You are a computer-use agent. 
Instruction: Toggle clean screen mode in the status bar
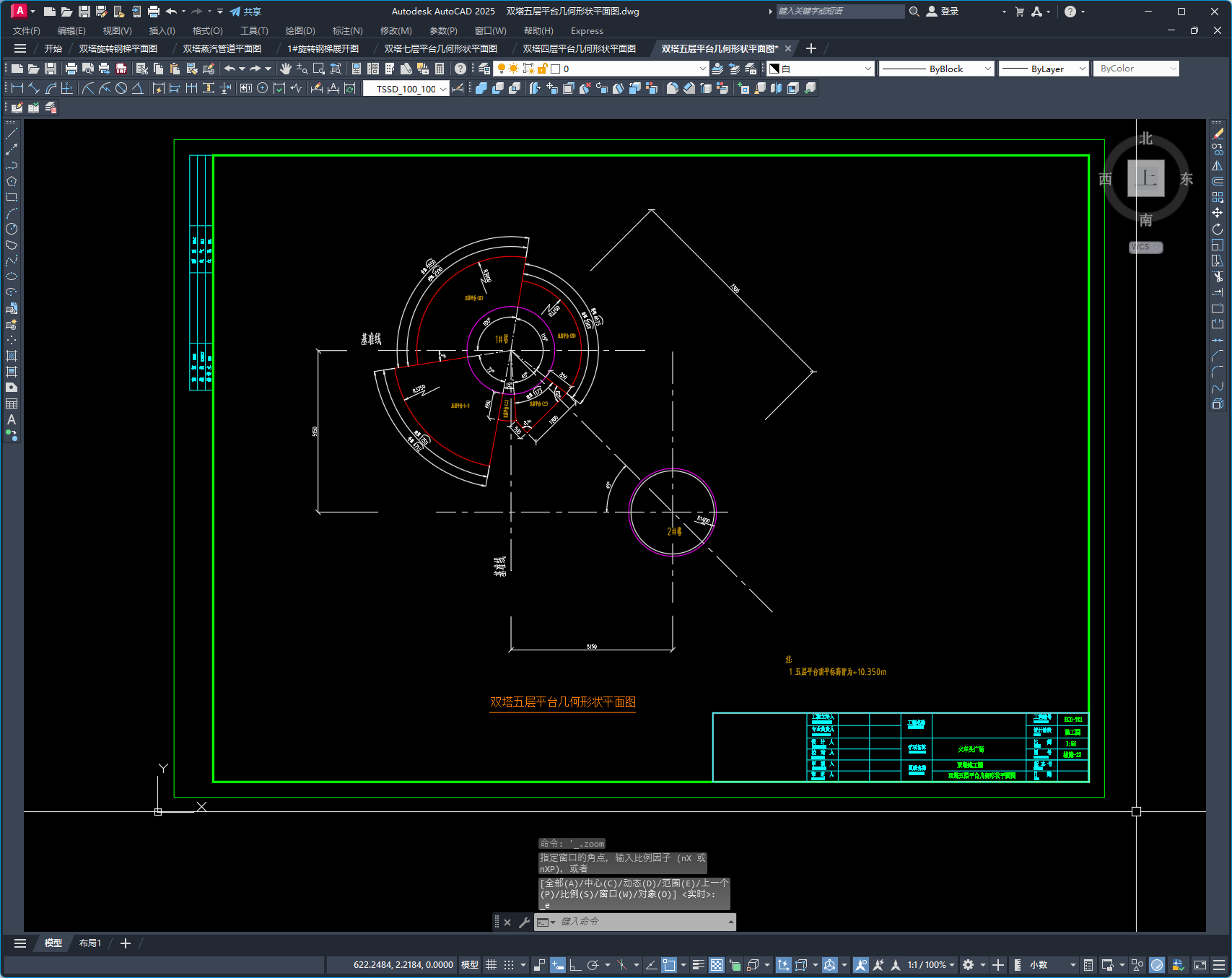coord(1200,965)
